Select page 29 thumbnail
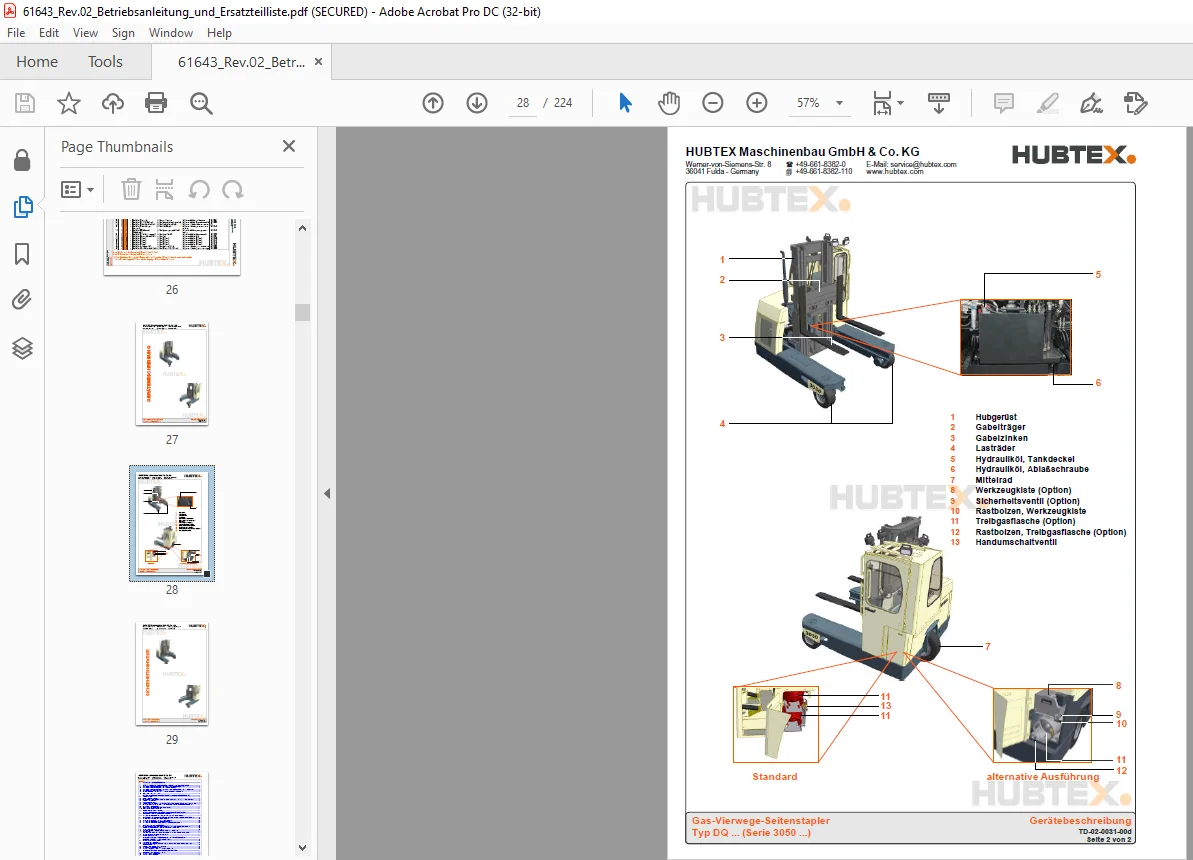The width and height of the screenshot is (1193, 860). point(172,674)
